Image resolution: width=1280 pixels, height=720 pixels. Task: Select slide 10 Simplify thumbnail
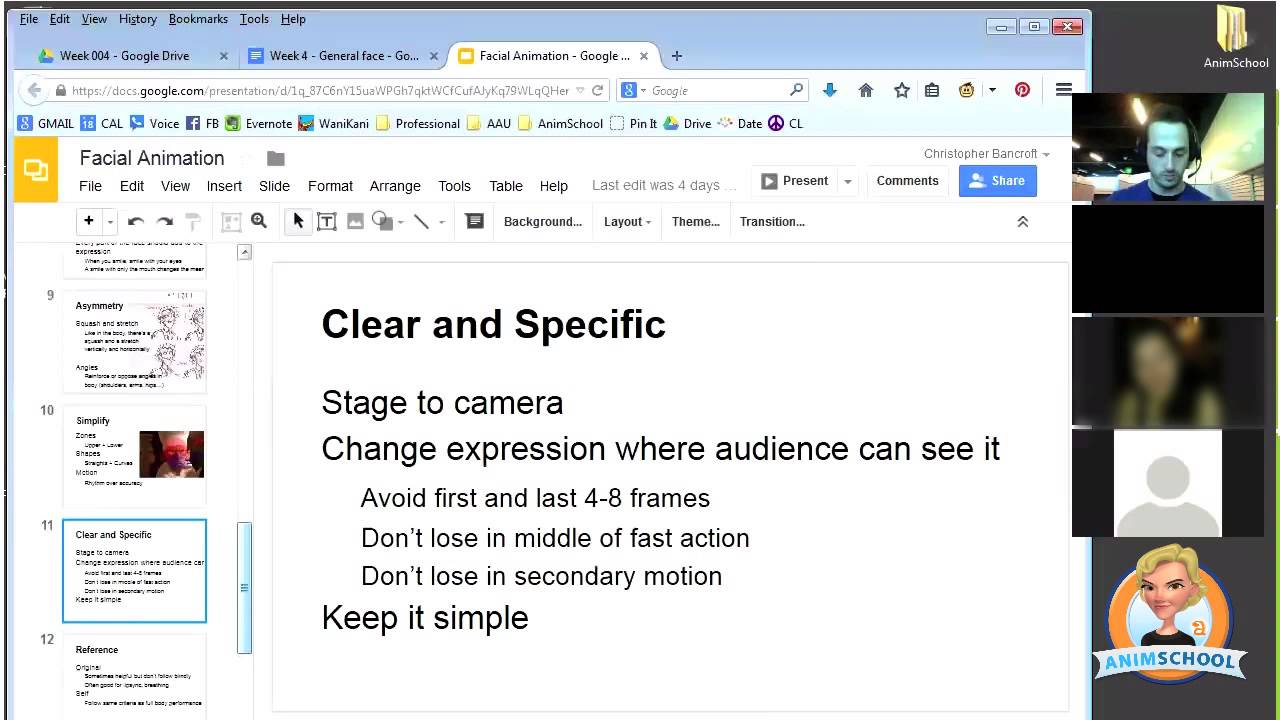(135, 456)
